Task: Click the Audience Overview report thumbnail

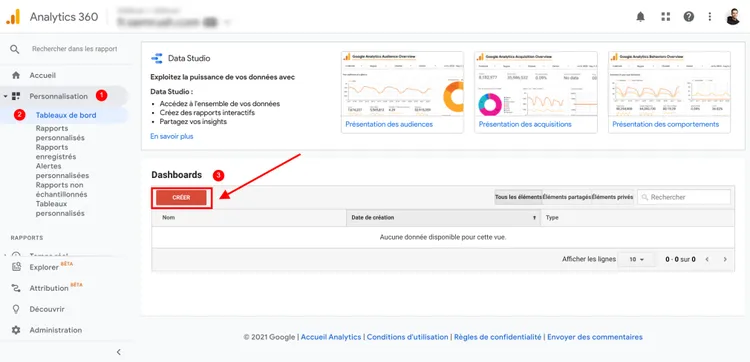Action: pyautogui.click(x=402, y=85)
